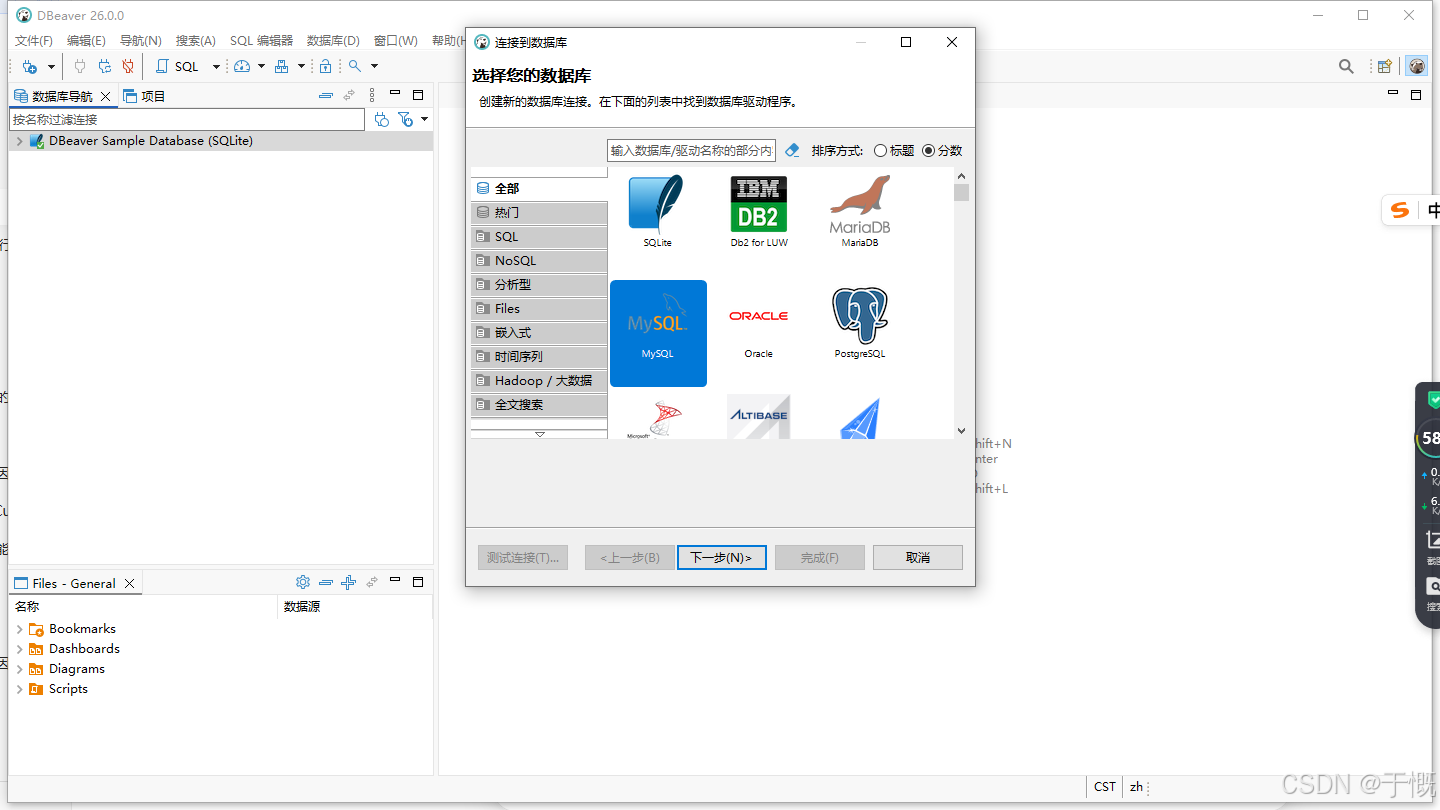The height and width of the screenshot is (810, 1440).
Task: Expand the Scripts folder
Action: click(x=19, y=689)
